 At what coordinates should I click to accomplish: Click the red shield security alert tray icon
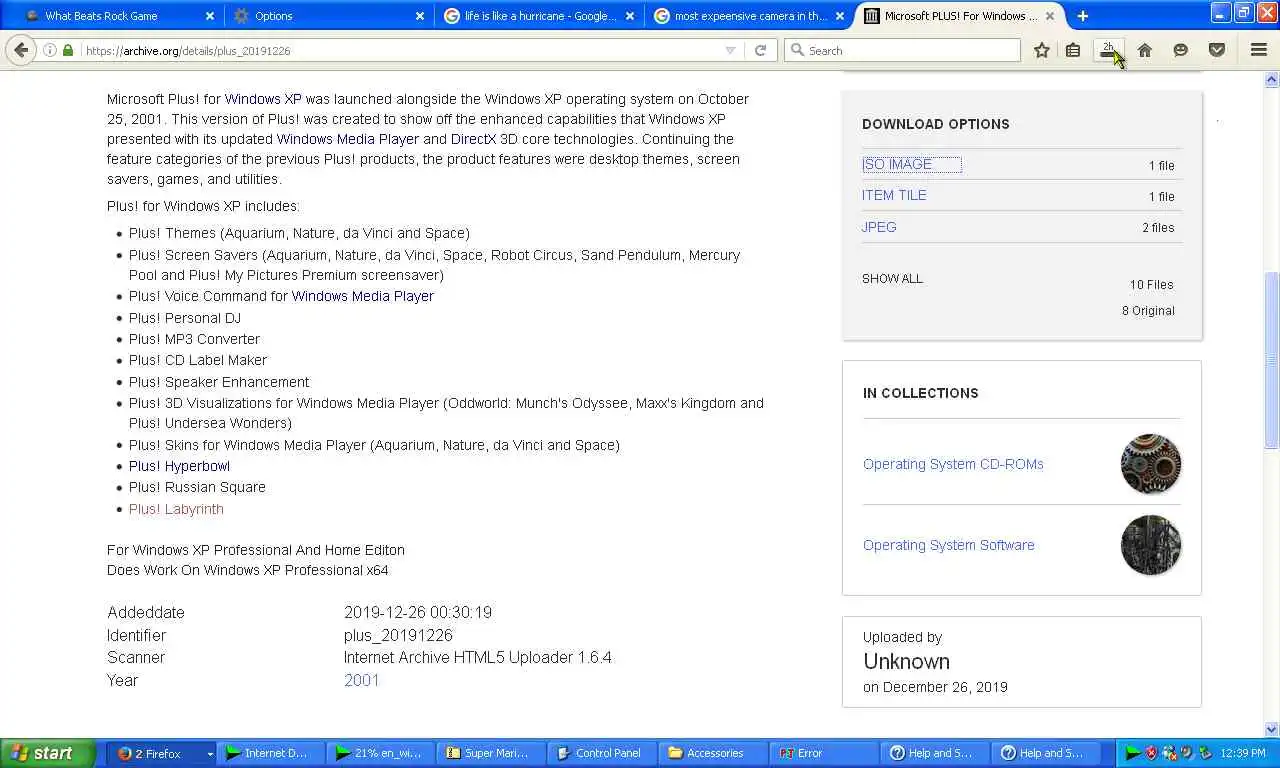click(1150, 753)
